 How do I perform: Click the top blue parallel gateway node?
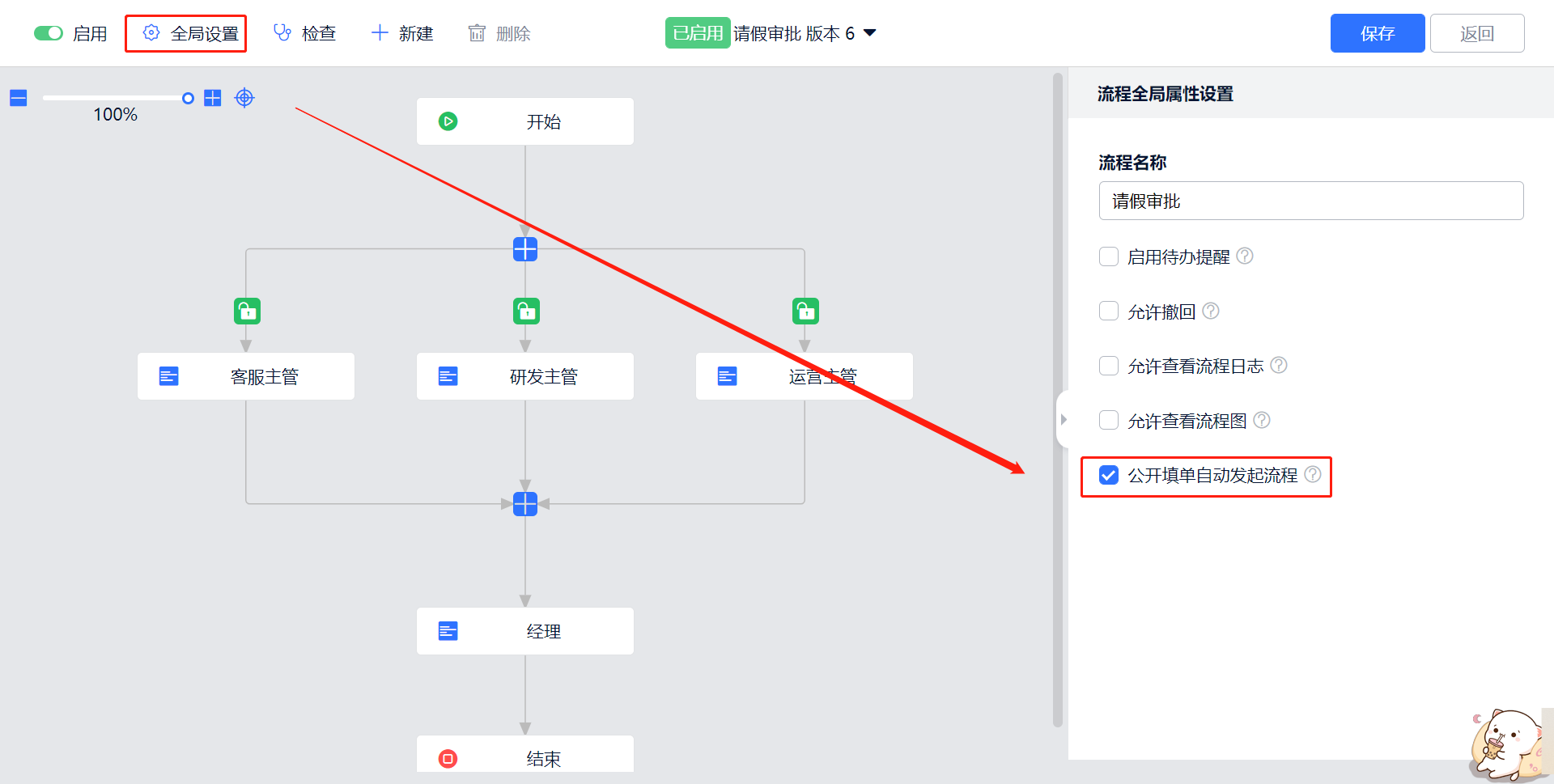[x=525, y=249]
